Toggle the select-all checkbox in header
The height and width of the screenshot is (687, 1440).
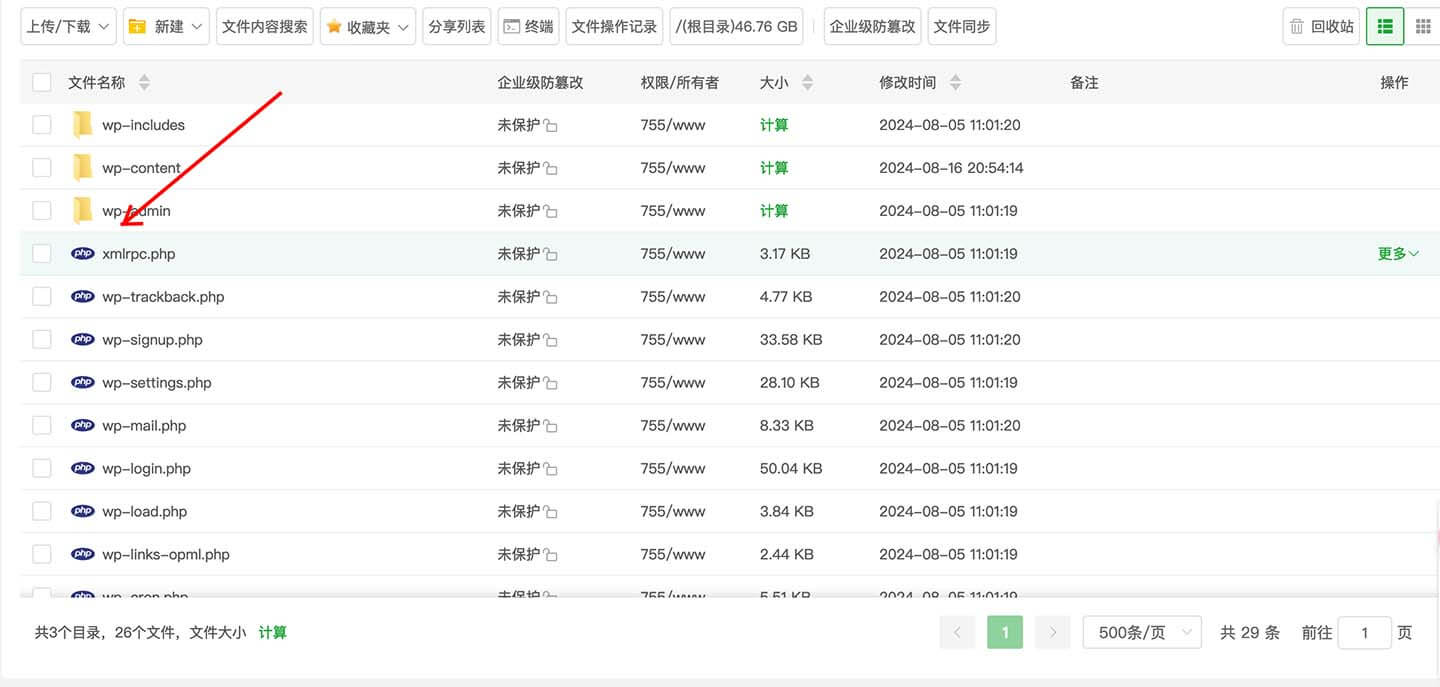click(x=42, y=83)
